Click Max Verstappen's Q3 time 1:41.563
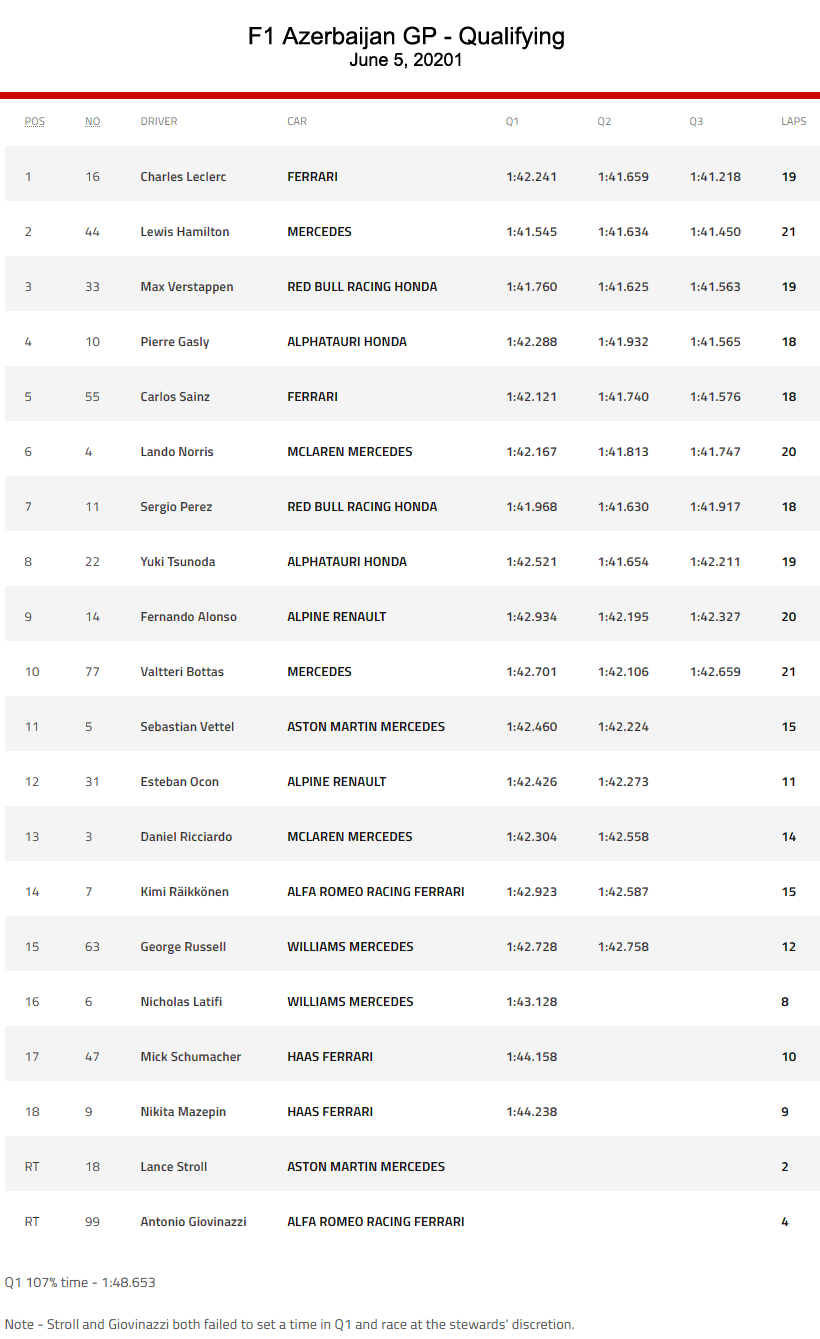The image size is (820, 1339). (715, 287)
